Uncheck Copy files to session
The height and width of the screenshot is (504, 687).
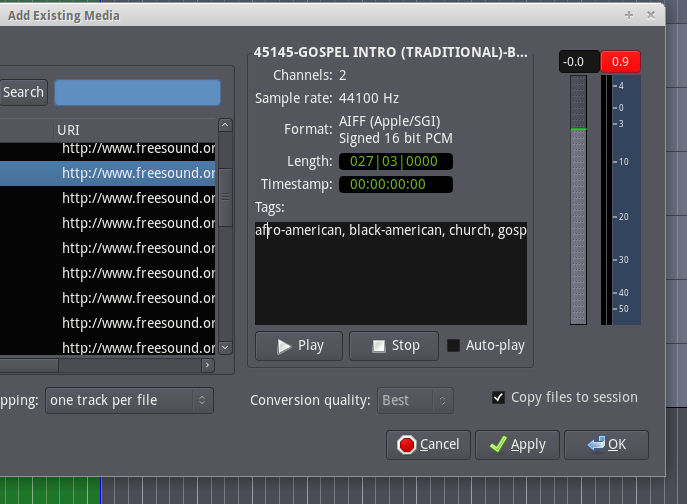(x=498, y=397)
